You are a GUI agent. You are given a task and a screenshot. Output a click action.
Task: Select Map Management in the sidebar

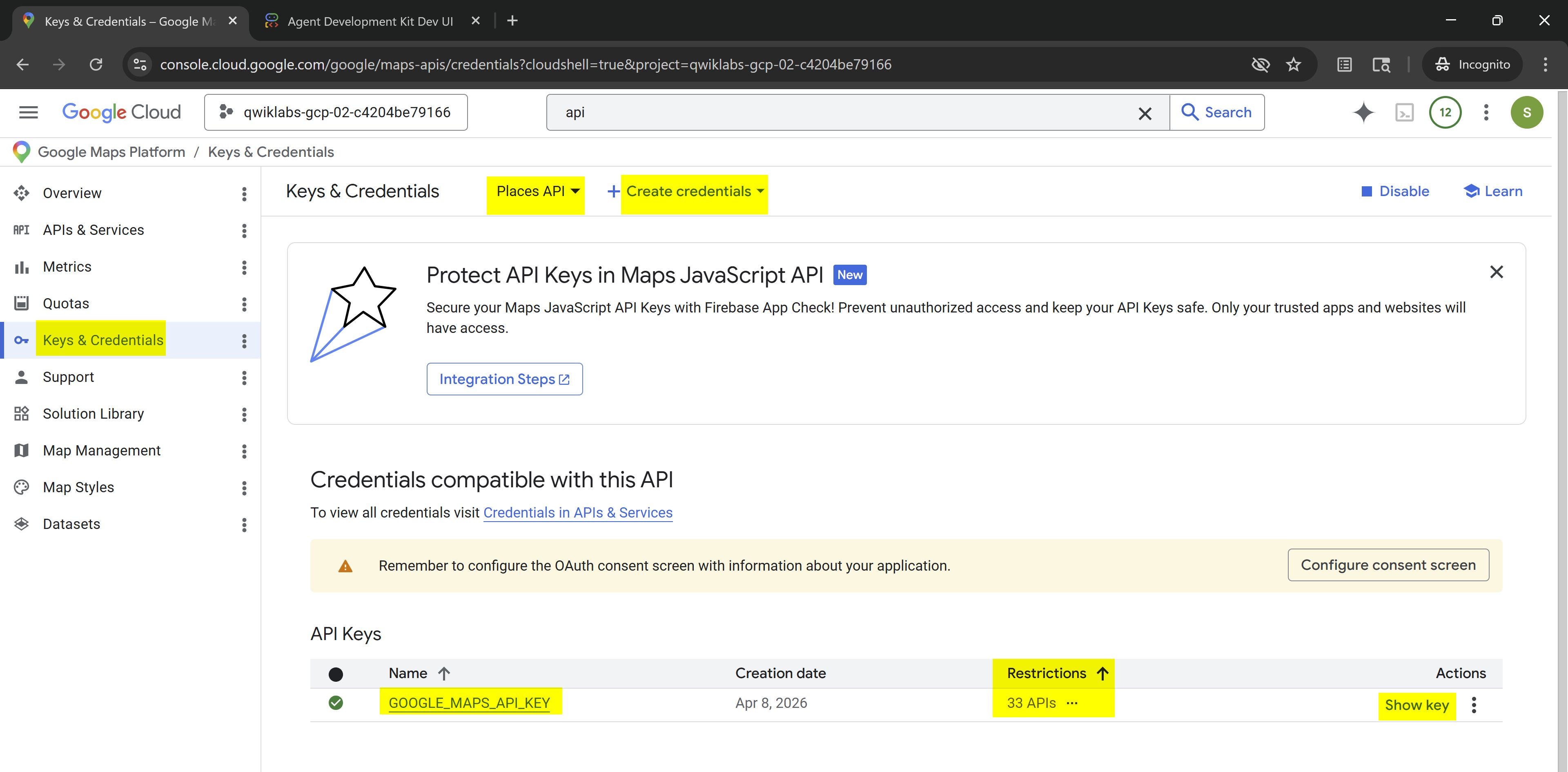point(102,451)
